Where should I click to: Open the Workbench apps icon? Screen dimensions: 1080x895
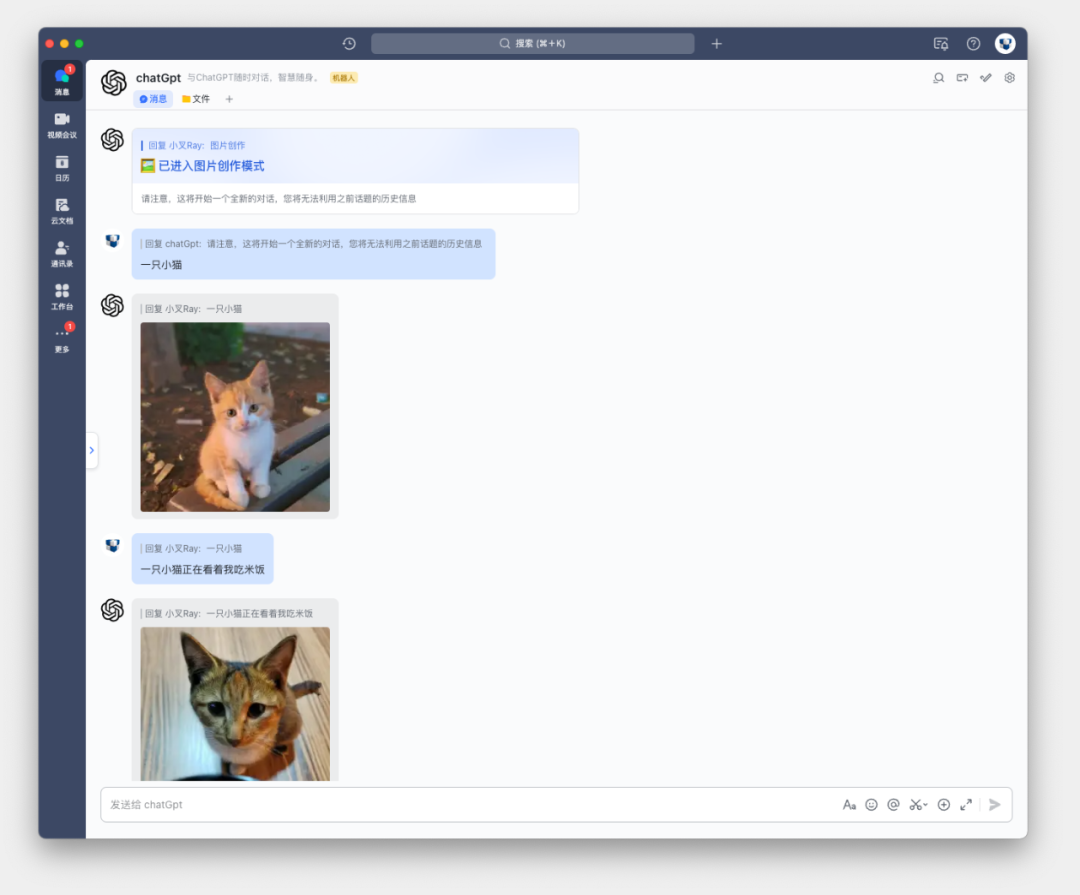pos(62,296)
